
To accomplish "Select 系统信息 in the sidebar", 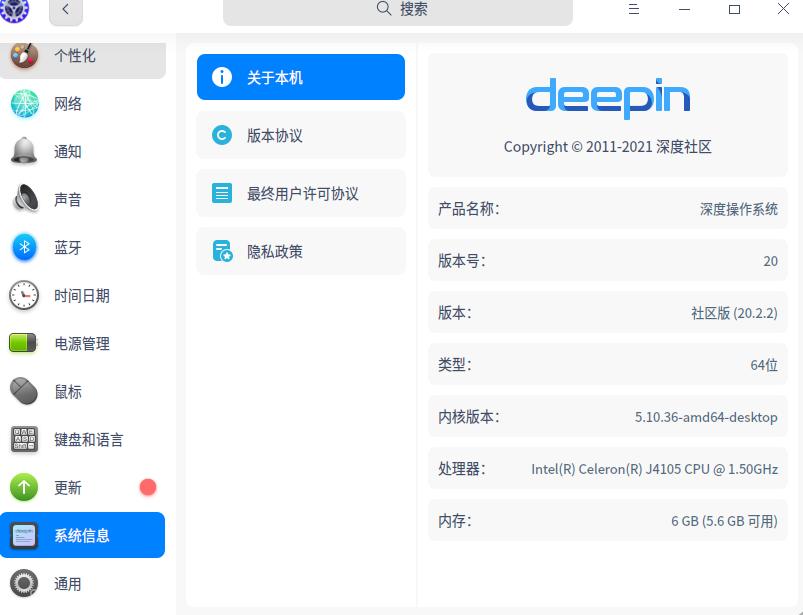I will [x=82, y=535].
